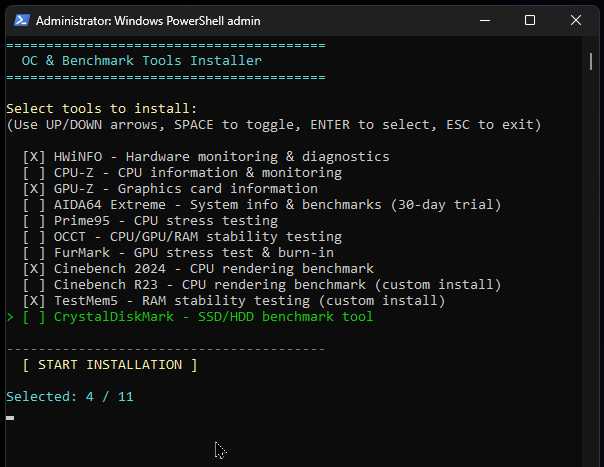This screenshot has height=467, width=604.
Task: Click 'GPU-Z - Graphics card information' text
Action: click(186, 189)
